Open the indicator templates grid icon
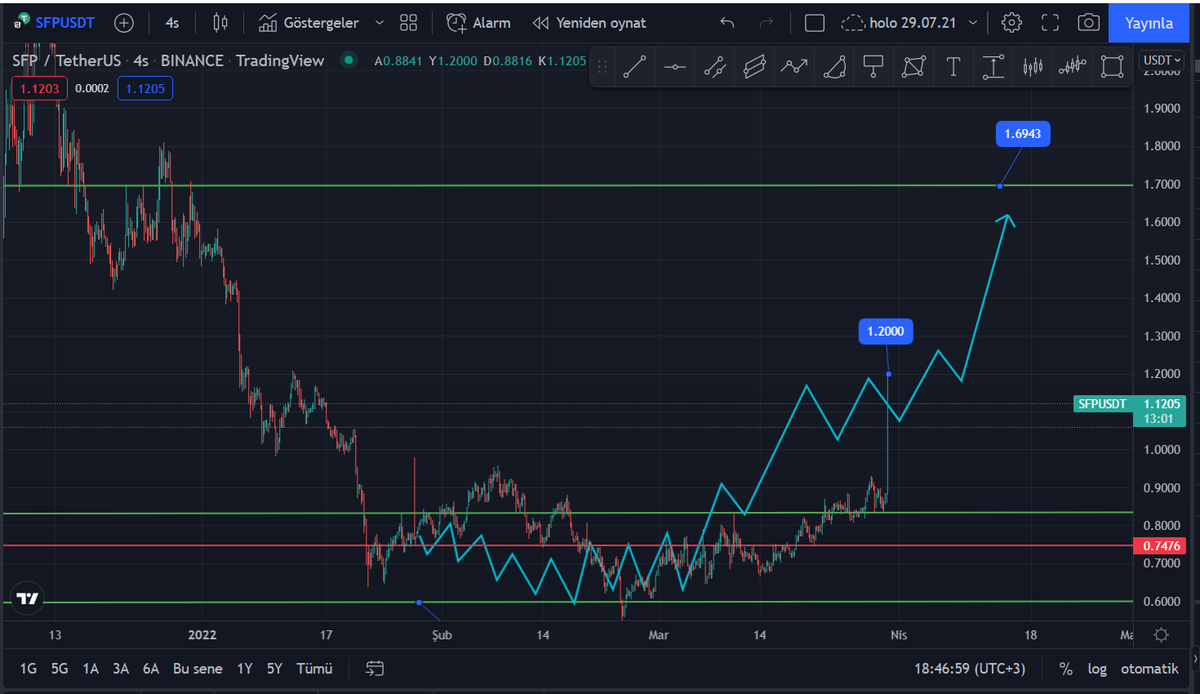The width and height of the screenshot is (1200, 694). click(x=408, y=22)
